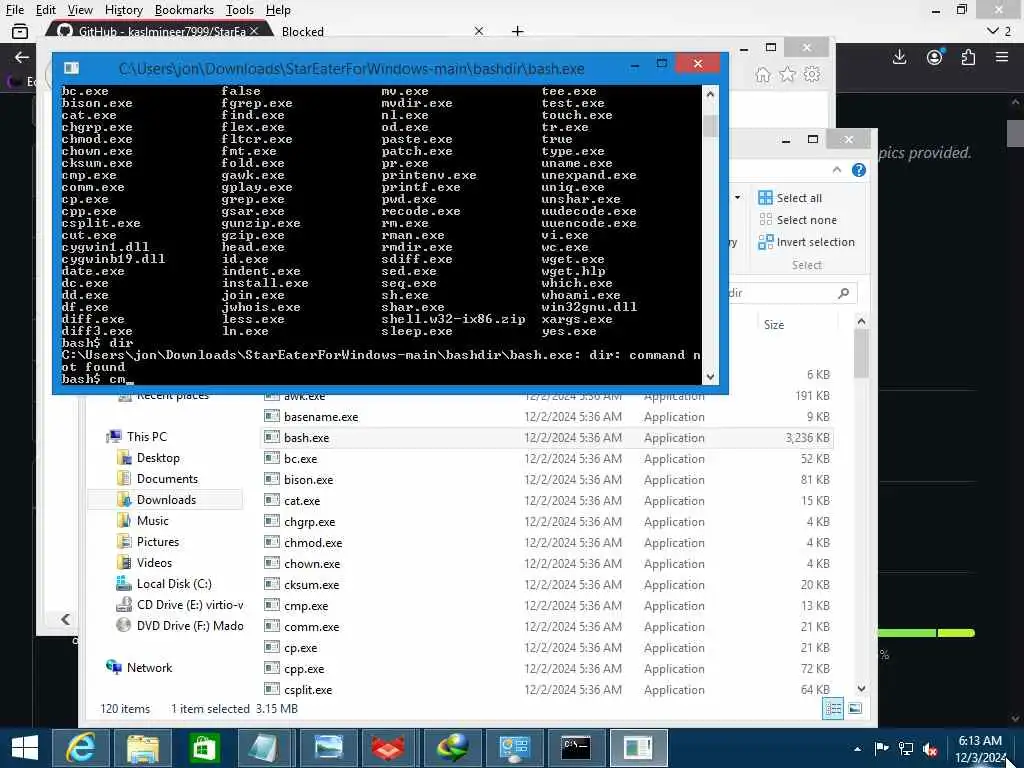Open Internet Download Manager taskbar icon
The height and width of the screenshot is (768, 1024).
(452, 748)
